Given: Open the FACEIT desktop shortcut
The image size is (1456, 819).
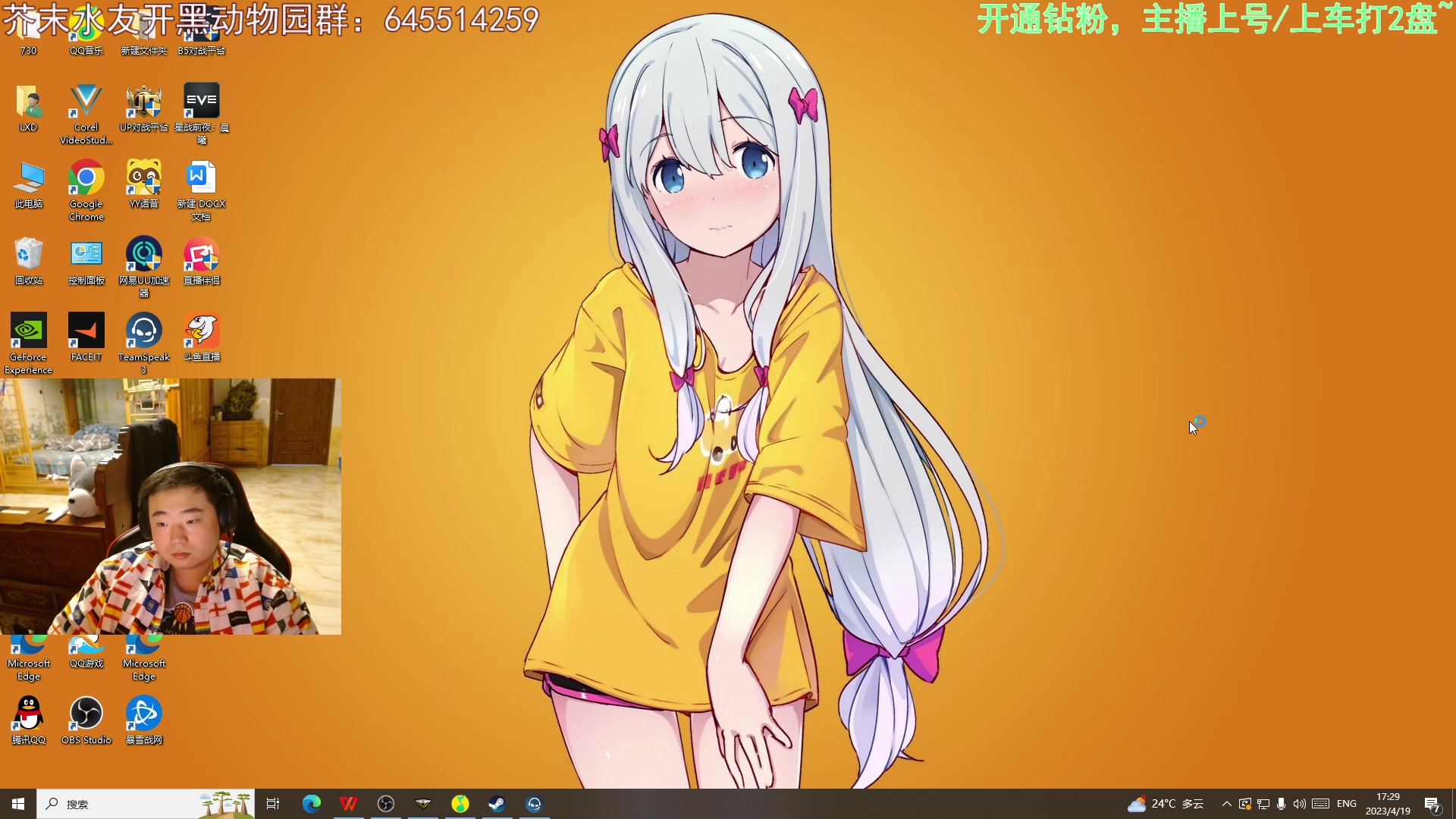Looking at the screenshot, I should (86, 337).
